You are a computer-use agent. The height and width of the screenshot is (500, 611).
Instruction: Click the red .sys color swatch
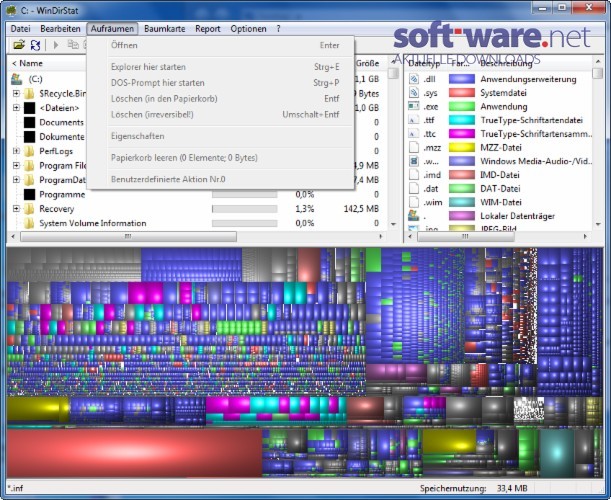[x=462, y=93]
